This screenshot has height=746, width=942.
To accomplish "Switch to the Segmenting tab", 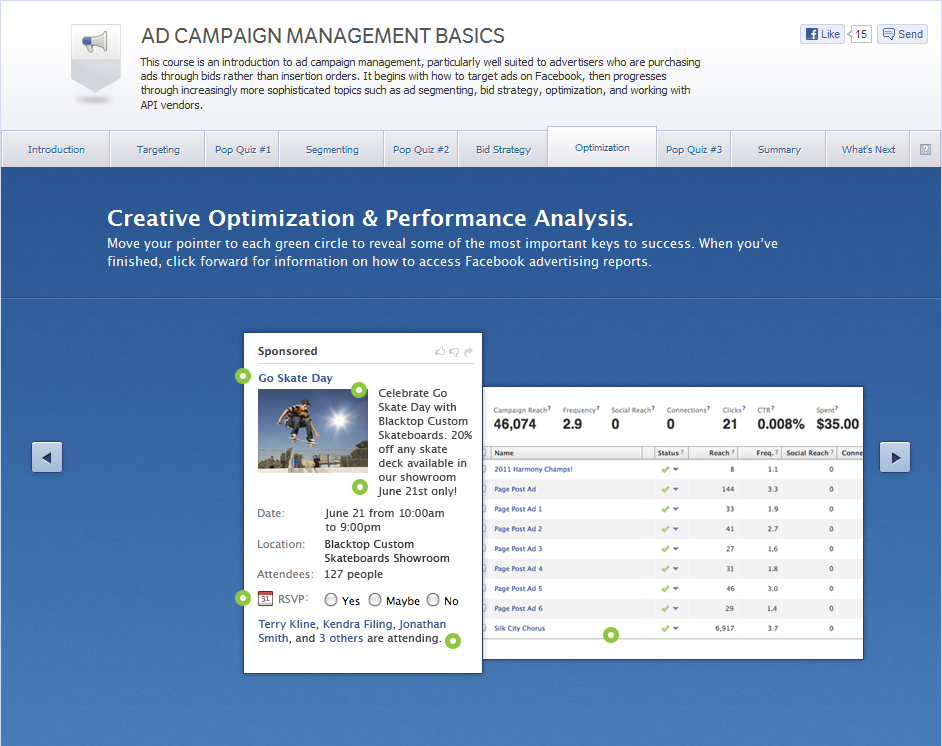I will pos(332,150).
